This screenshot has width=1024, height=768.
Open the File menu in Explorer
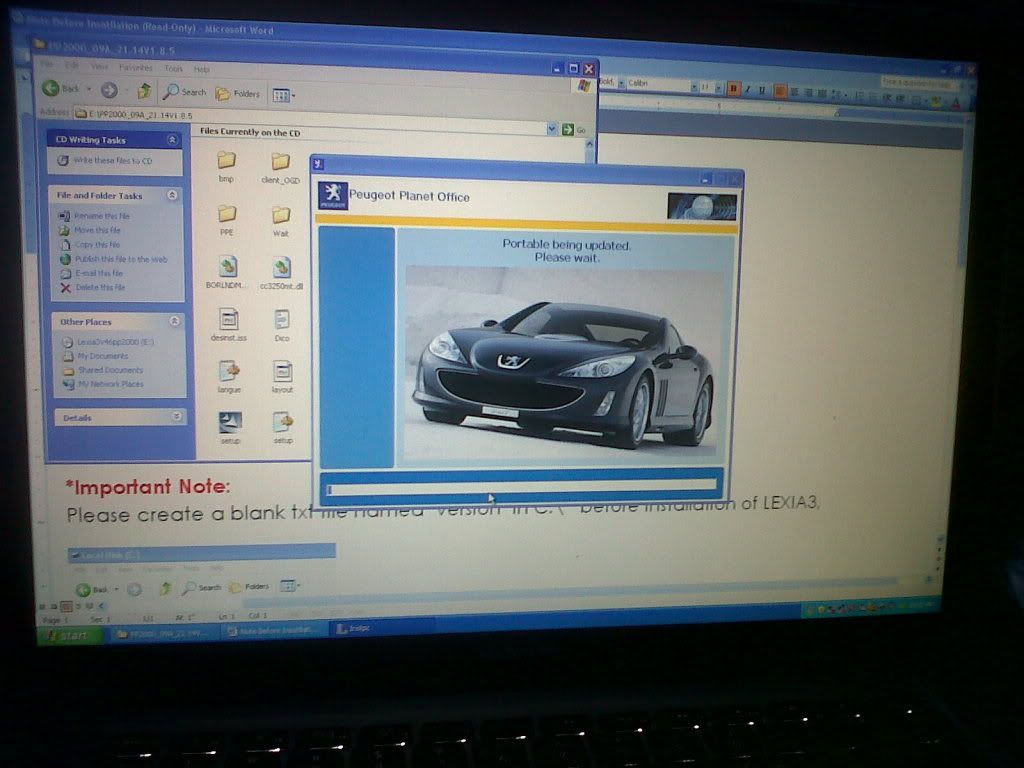pos(47,64)
